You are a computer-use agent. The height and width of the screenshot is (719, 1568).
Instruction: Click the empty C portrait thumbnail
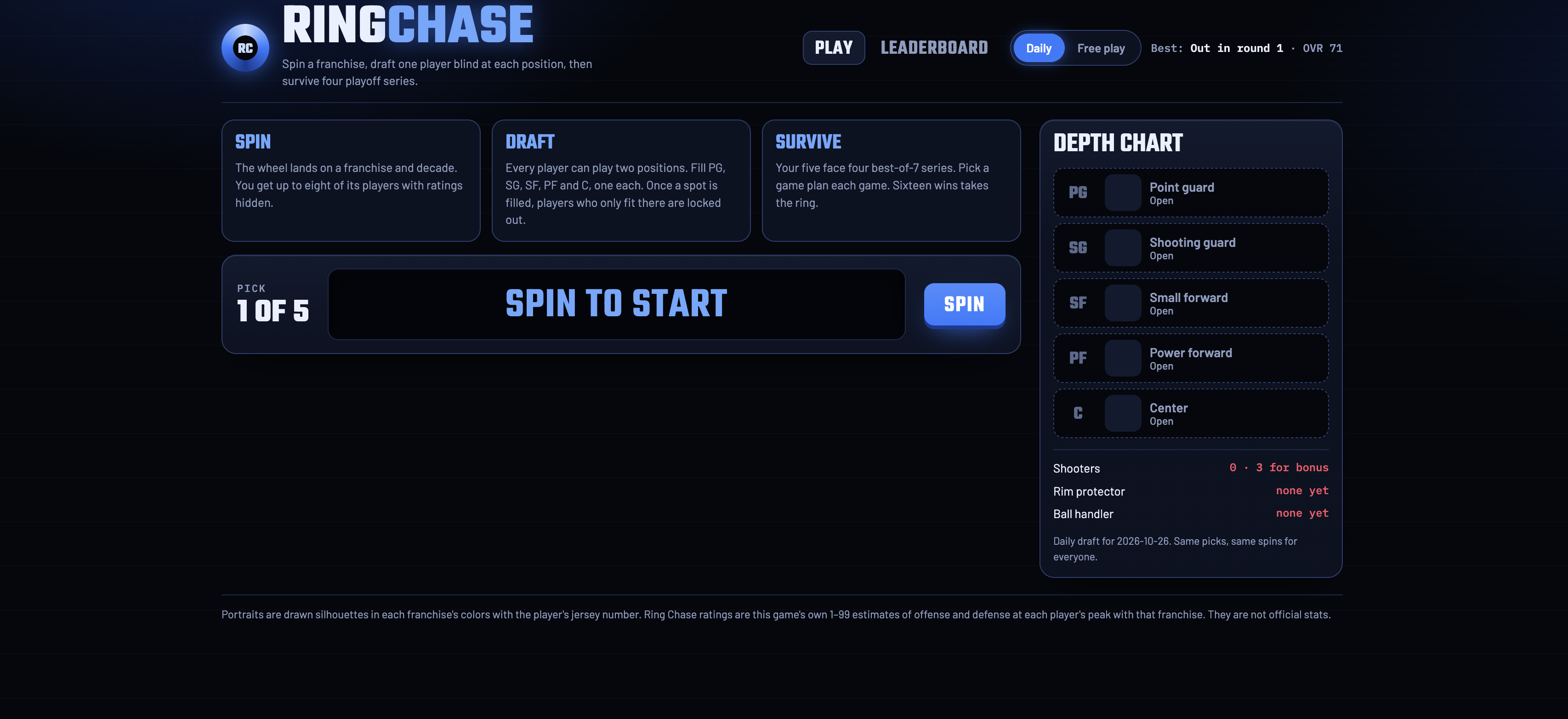1122,413
